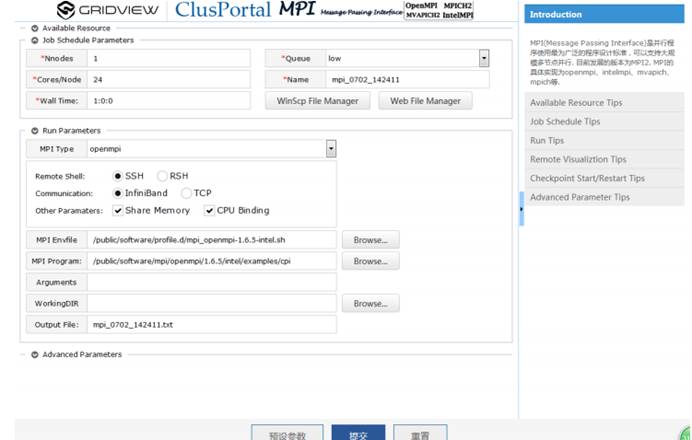Collapse the right help panel handle
The width and height of the screenshot is (692, 440).
522,209
